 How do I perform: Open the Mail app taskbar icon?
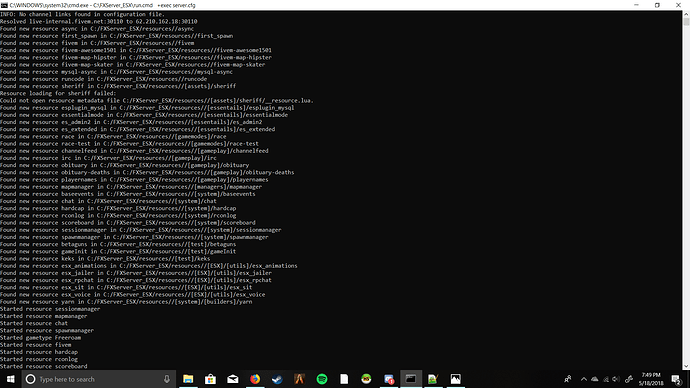tap(233, 379)
